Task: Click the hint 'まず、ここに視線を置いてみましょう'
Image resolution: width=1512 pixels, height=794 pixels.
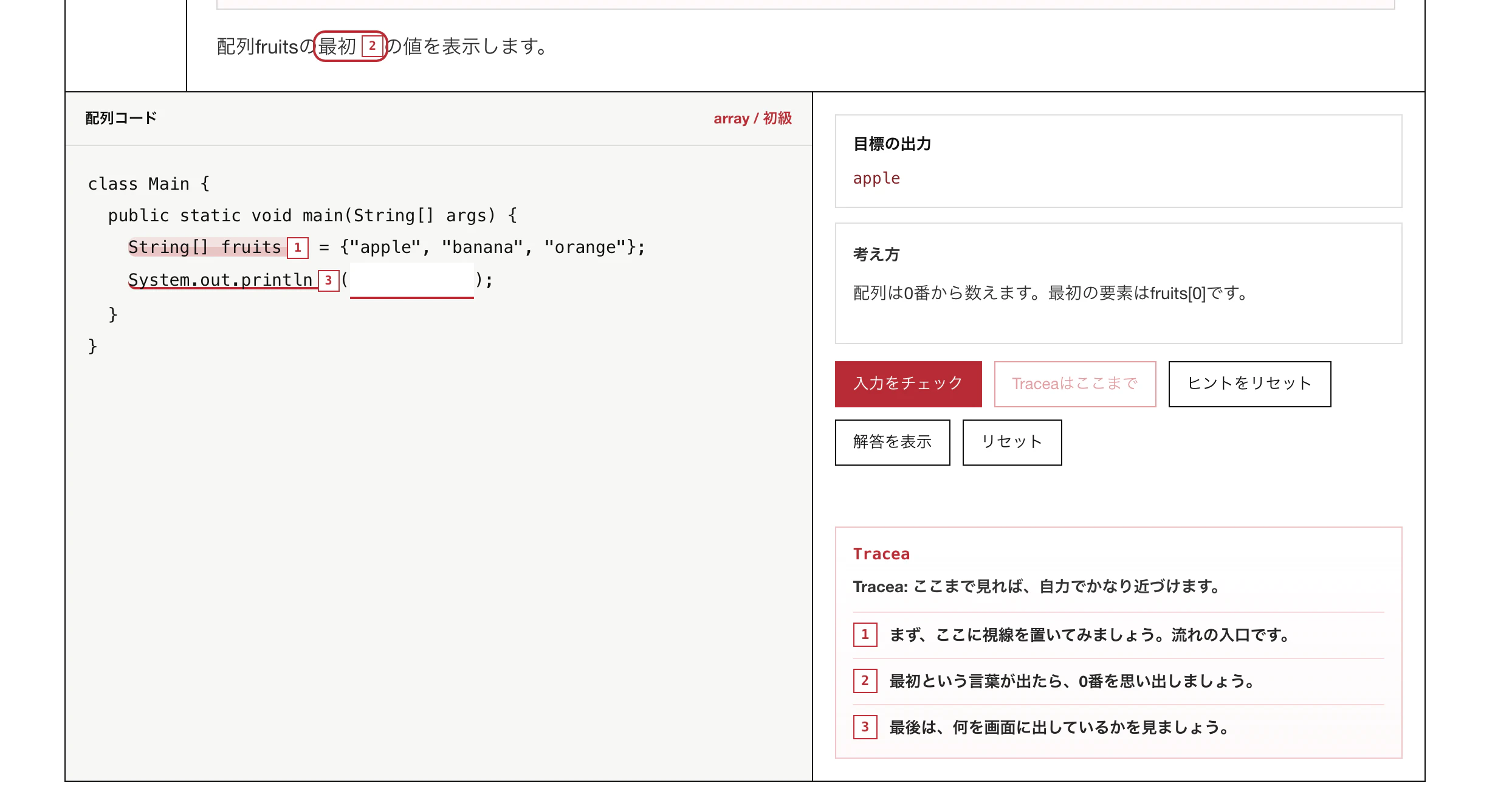Action: pyautogui.click(x=1089, y=635)
